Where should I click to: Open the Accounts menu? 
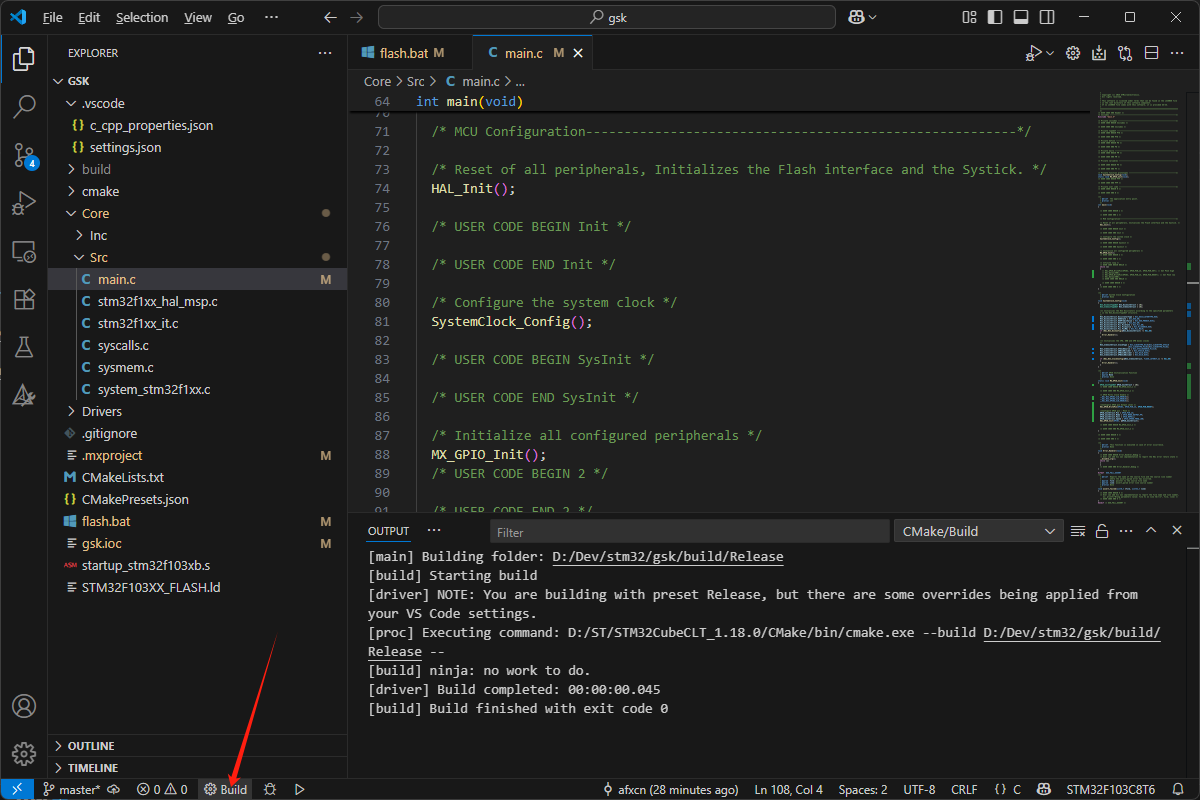[24, 706]
